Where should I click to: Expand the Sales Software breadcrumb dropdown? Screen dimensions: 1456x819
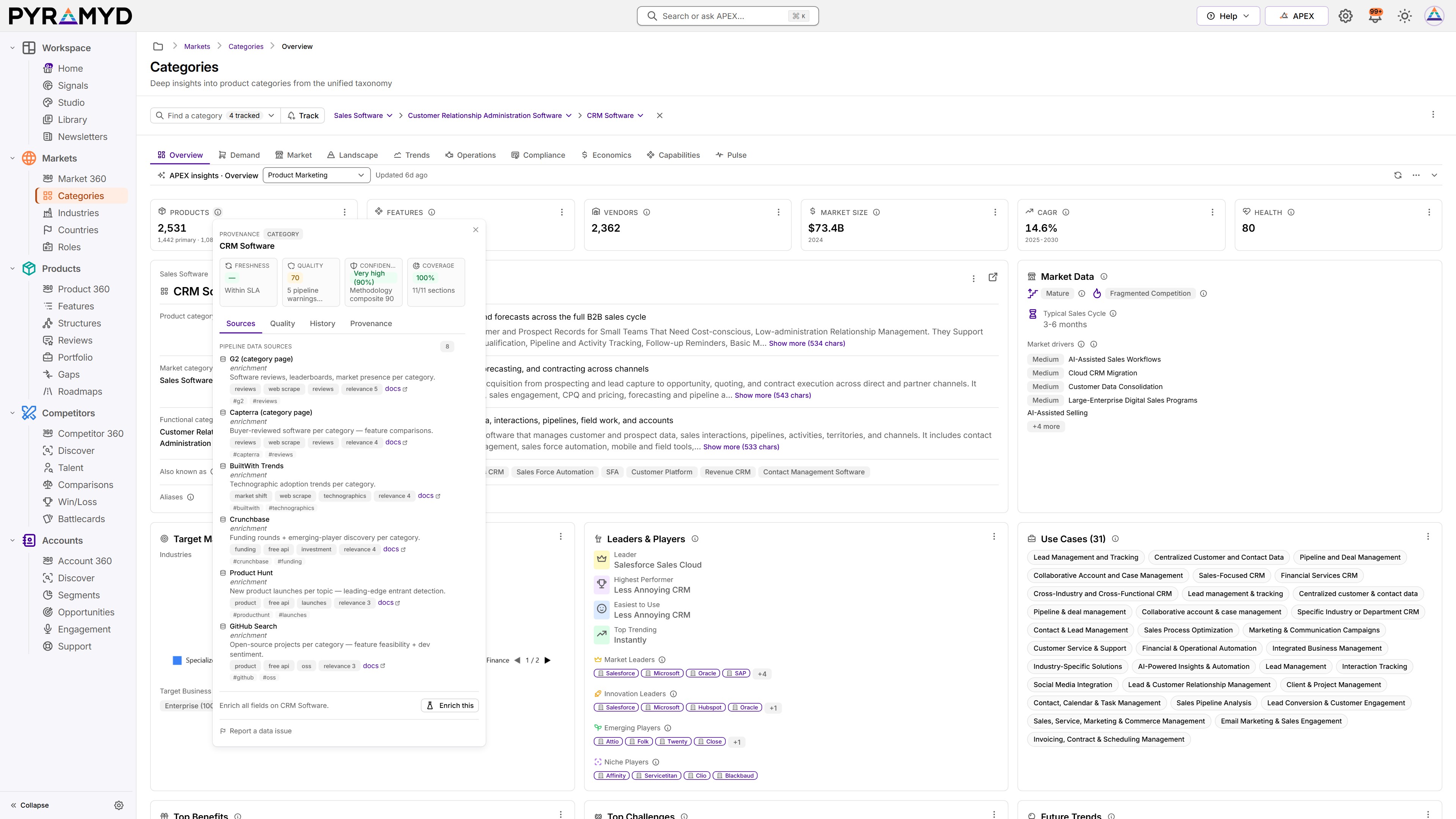(363, 115)
